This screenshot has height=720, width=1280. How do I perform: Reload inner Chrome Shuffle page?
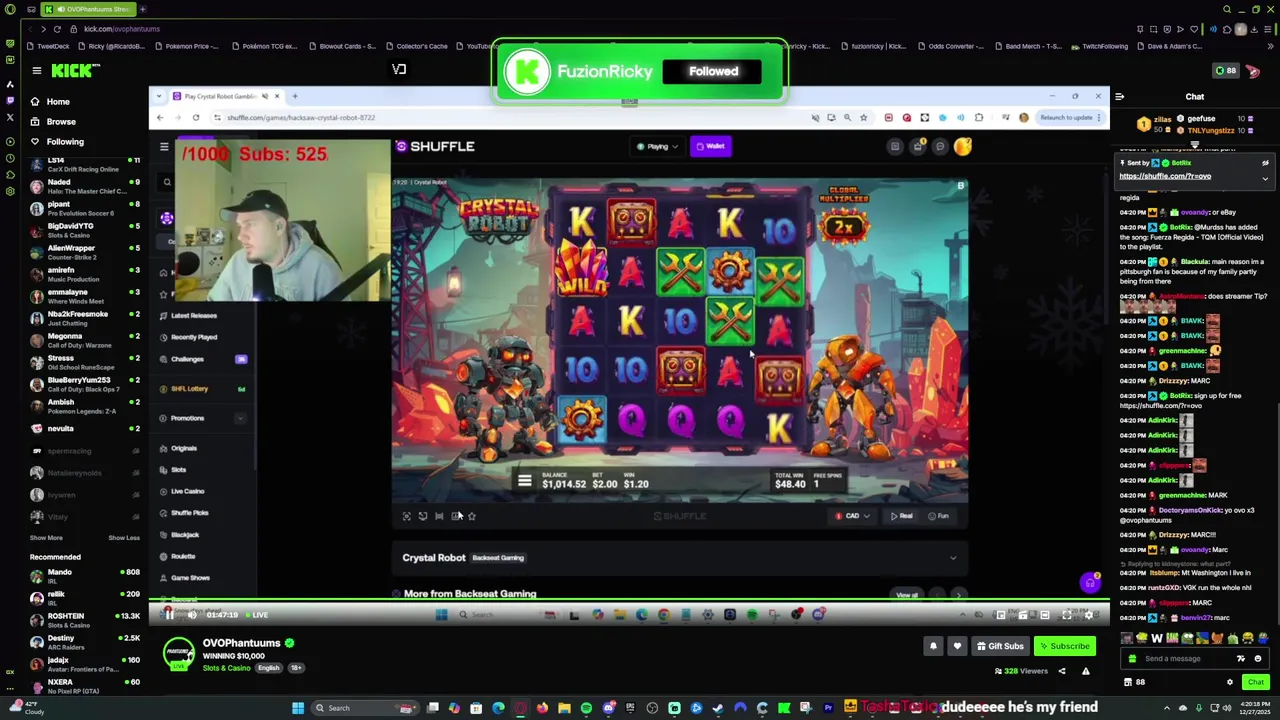pyautogui.click(x=196, y=118)
